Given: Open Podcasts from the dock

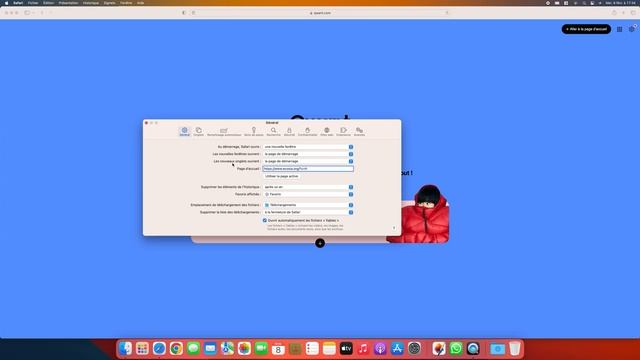Looking at the screenshot, I should coord(380,349).
